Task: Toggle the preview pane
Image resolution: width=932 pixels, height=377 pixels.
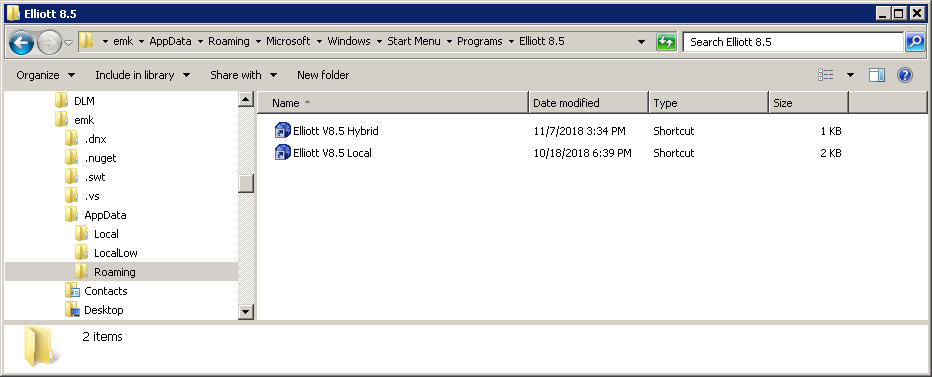Action: point(877,75)
